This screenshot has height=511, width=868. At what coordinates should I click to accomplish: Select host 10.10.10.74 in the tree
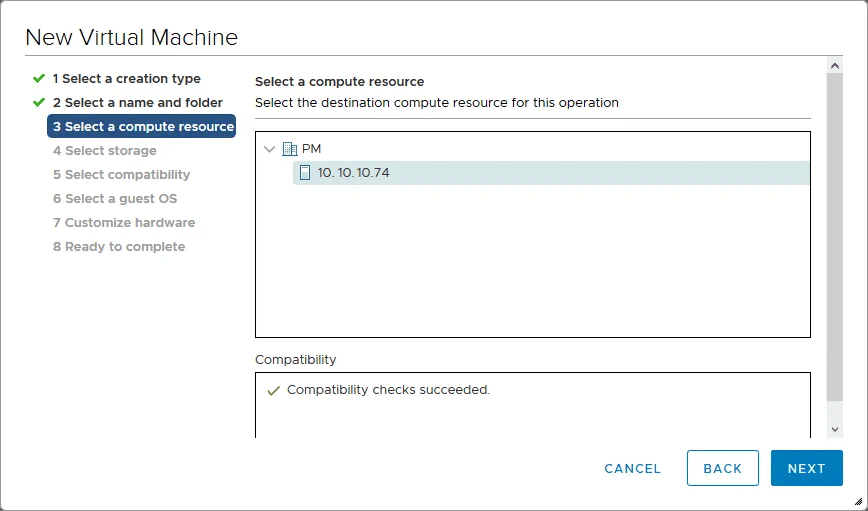354,173
